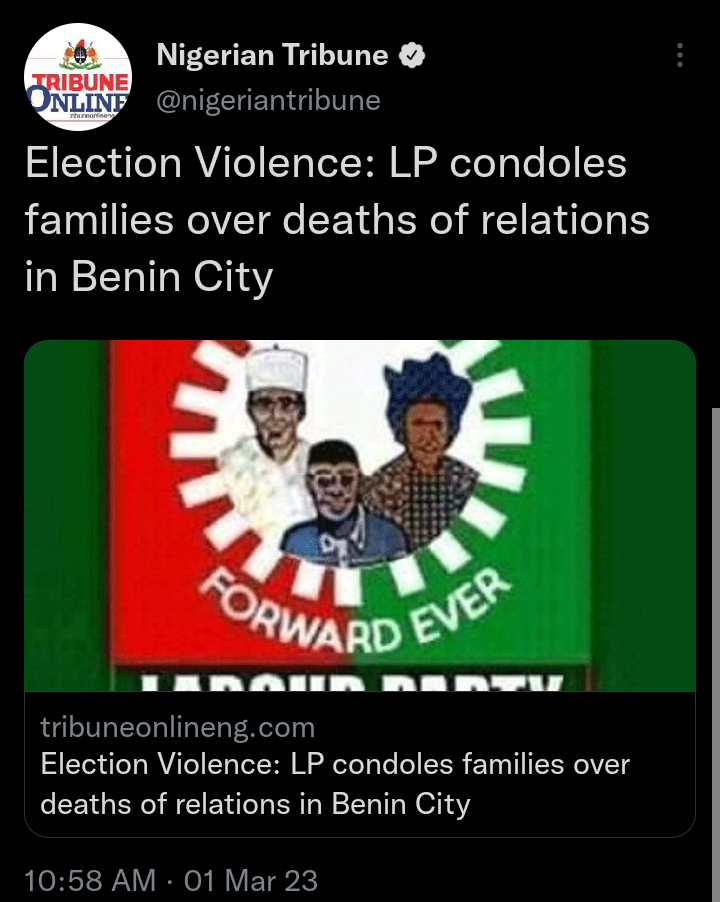Click the 01 Mar 23 tweet date
The image size is (720, 902).
click(251, 881)
